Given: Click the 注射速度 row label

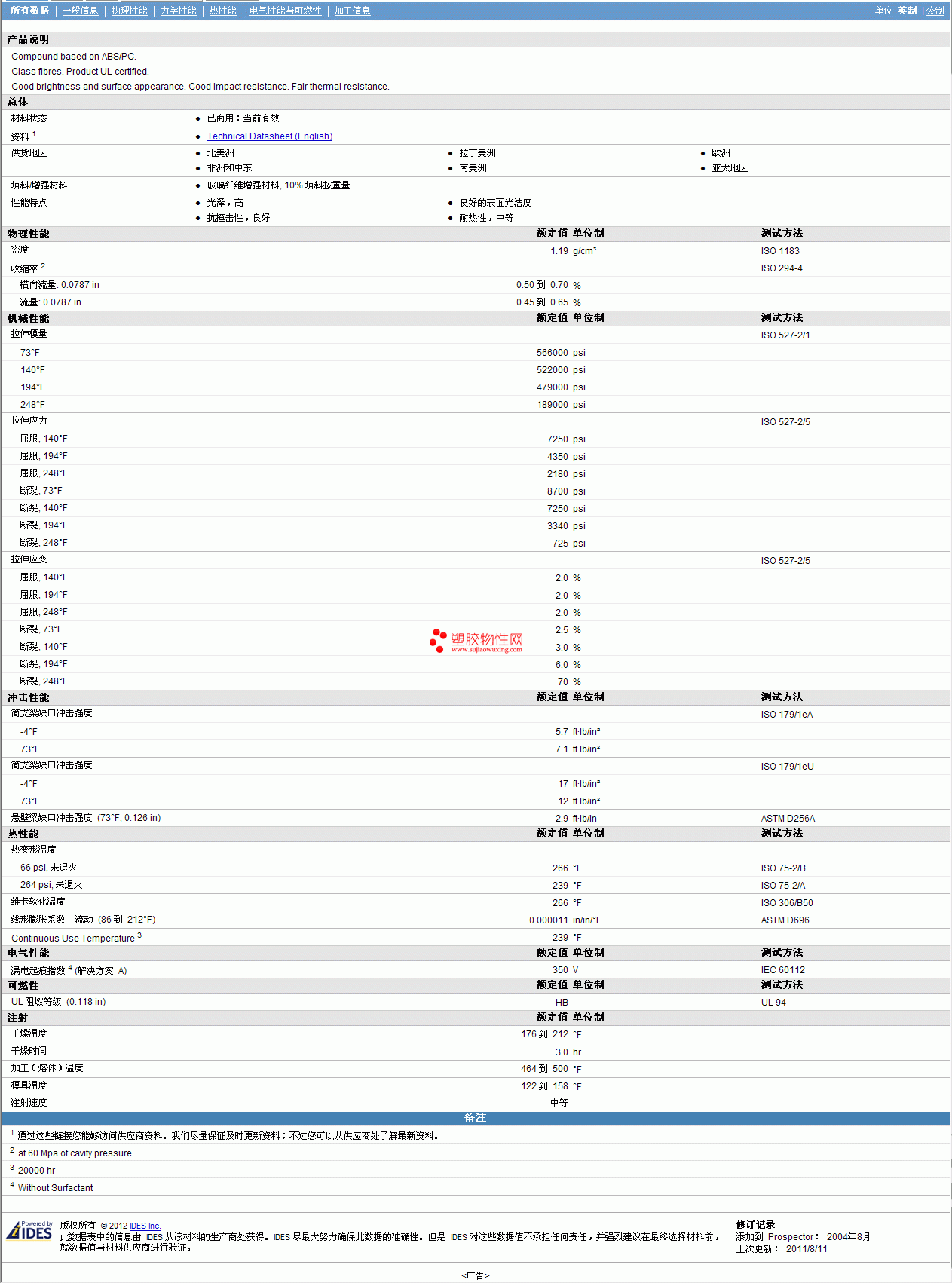Looking at the screenshot, I should pyautogui.click(x=29, y=1103).
